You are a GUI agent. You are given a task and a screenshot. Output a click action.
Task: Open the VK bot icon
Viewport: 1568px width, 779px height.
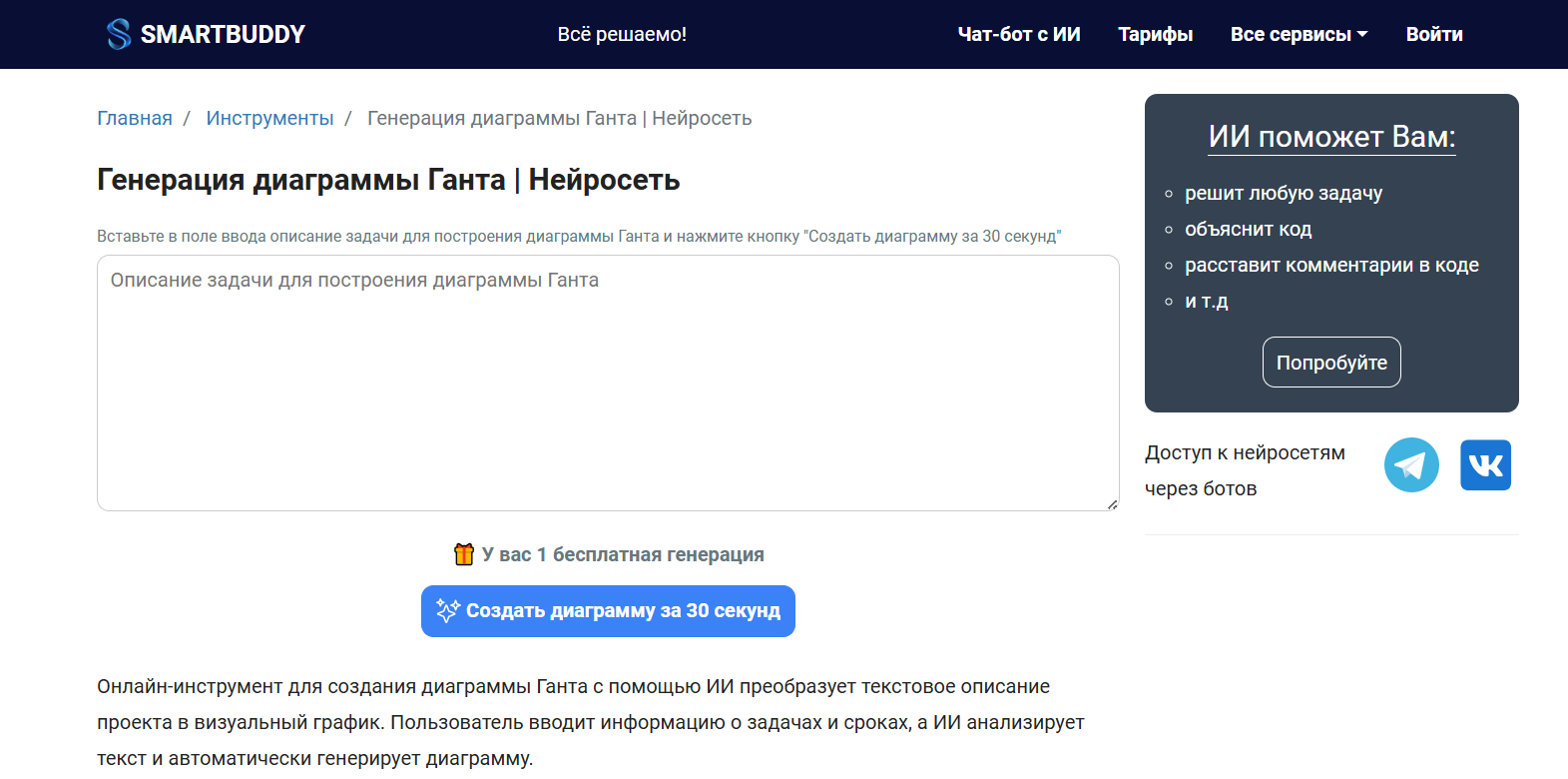point(1485,465)
